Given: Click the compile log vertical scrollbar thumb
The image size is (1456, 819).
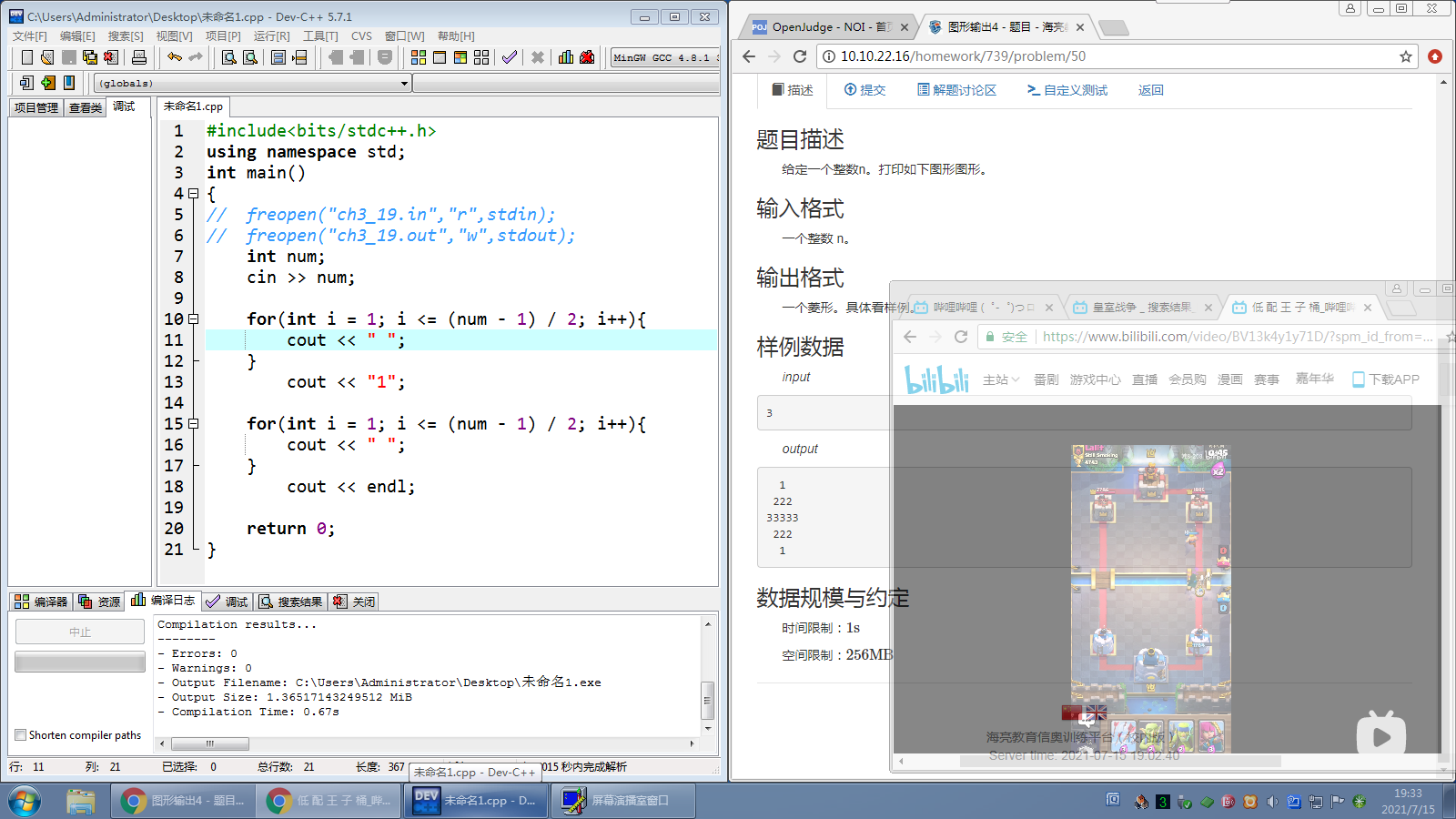Looking at the screenshot, I should tap(707, 700).
